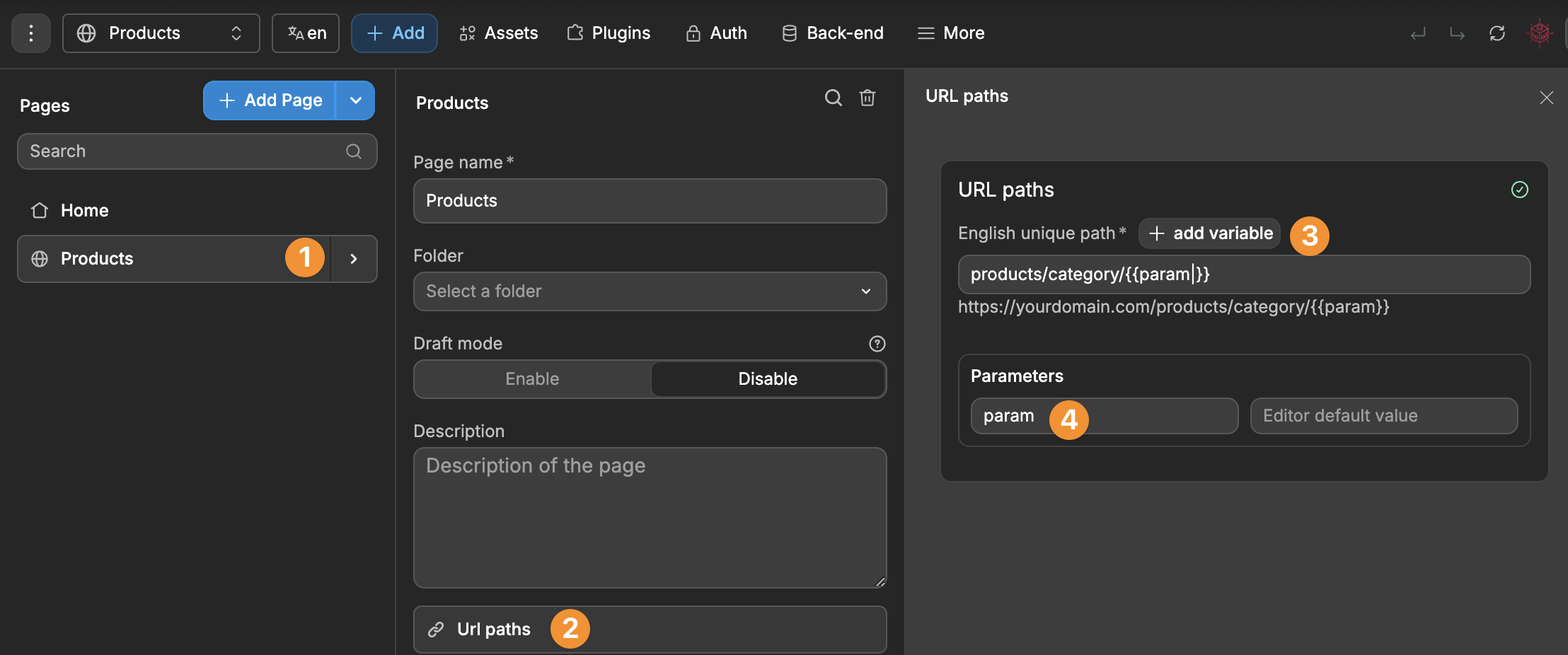Enable Draft mode
The image size is (1568, 655).
coord(531,379)
